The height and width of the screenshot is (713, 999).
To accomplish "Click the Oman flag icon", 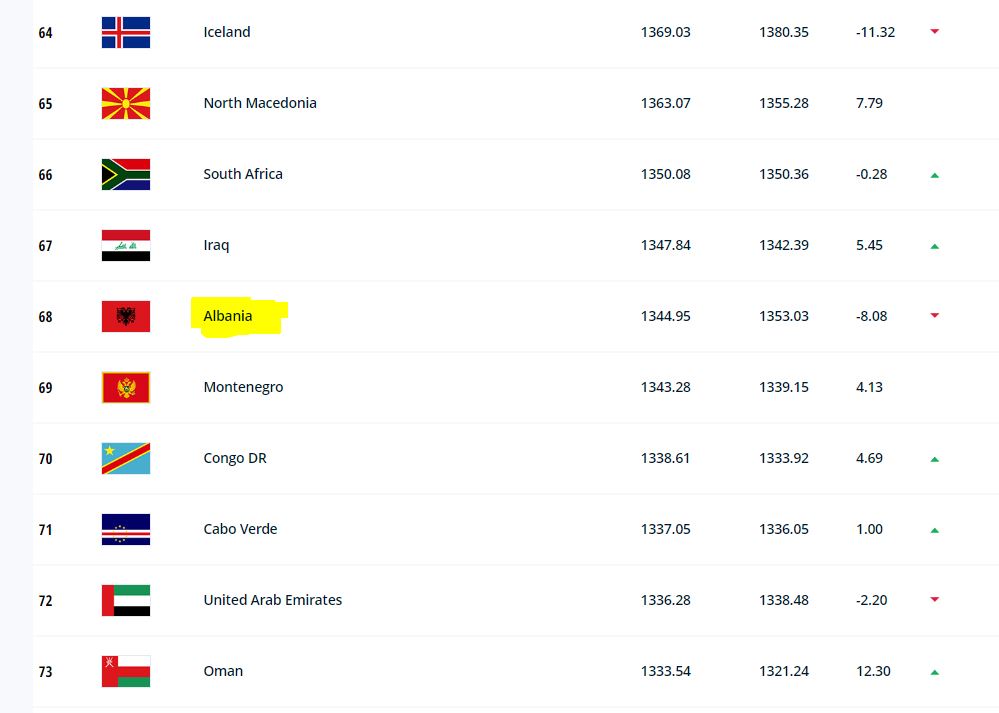I will tap(126, 672).
